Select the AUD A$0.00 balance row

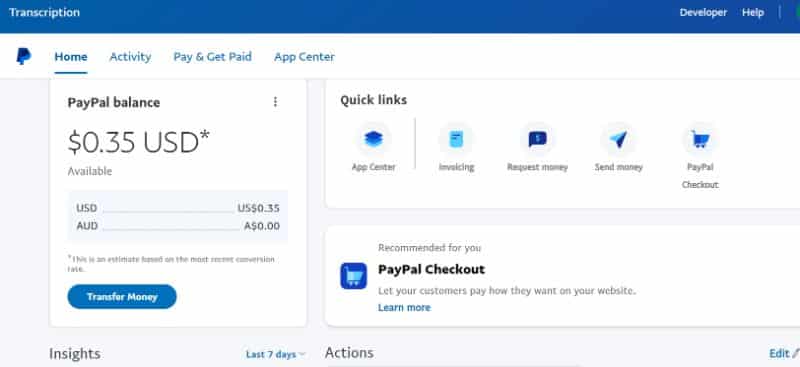(x=178, y=226)
